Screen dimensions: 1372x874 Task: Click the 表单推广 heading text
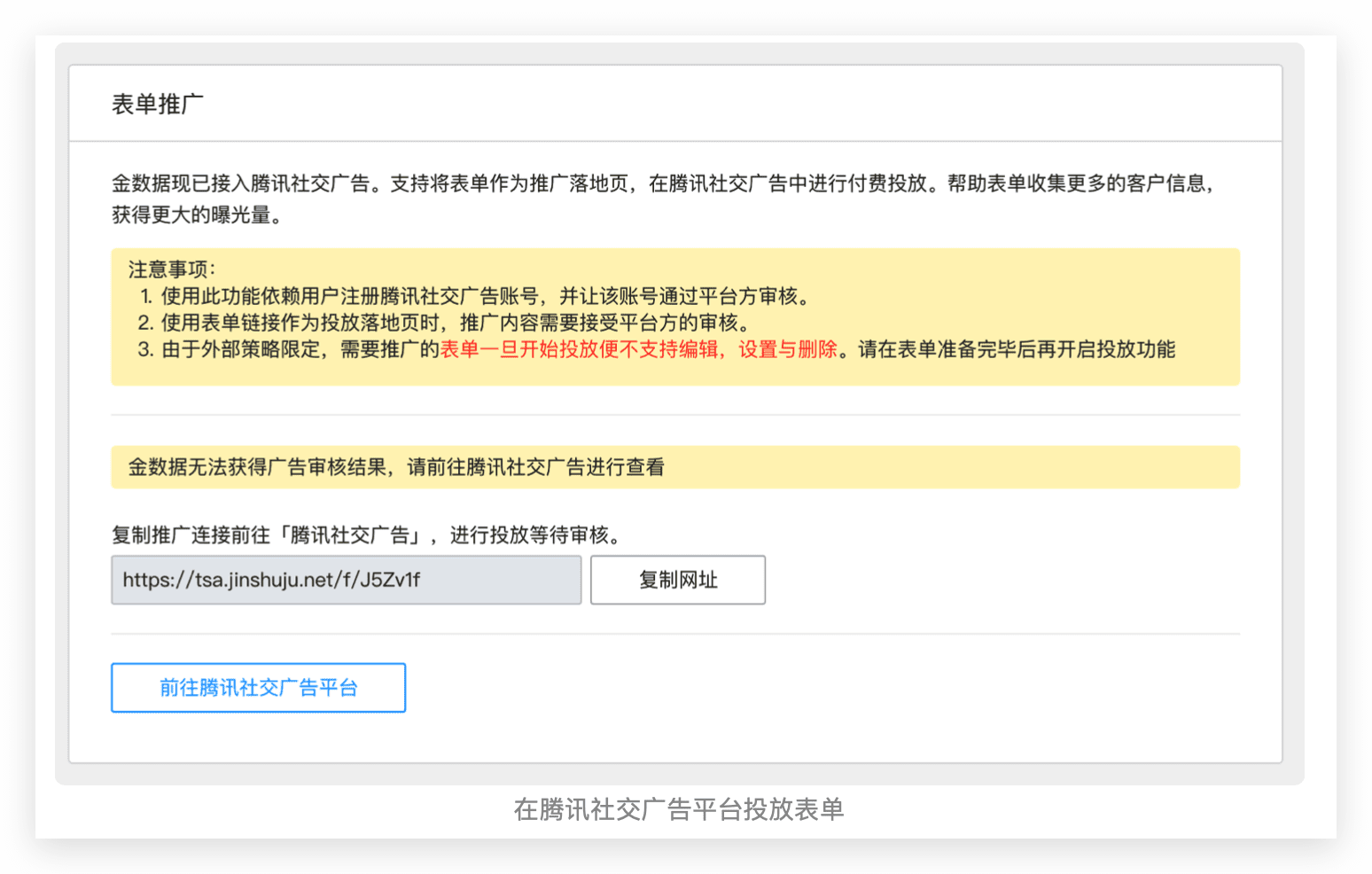click(x=158, y=105)
